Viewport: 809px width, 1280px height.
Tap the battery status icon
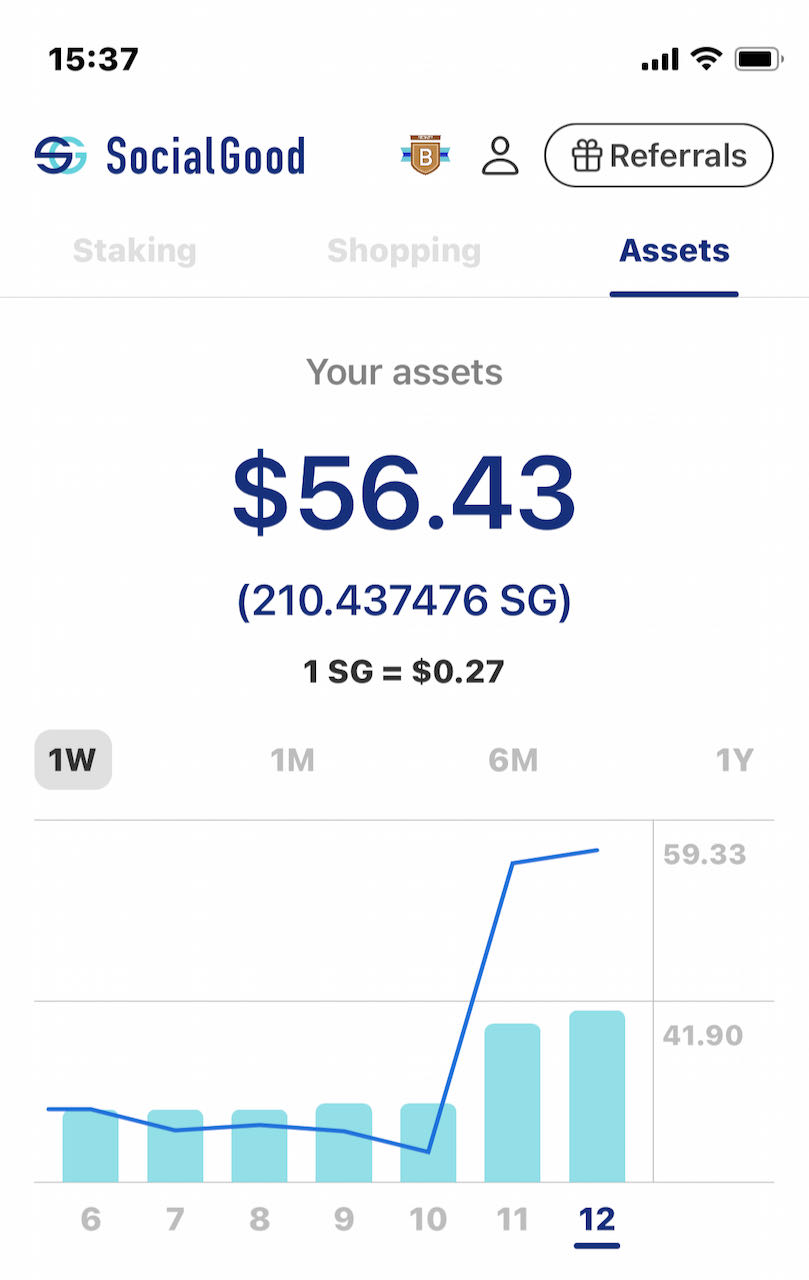[x=759, y=60]
